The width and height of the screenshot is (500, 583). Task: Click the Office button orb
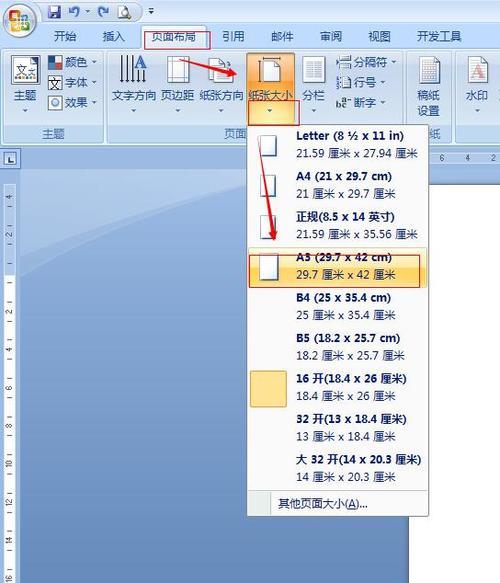(x=19, y=21)
